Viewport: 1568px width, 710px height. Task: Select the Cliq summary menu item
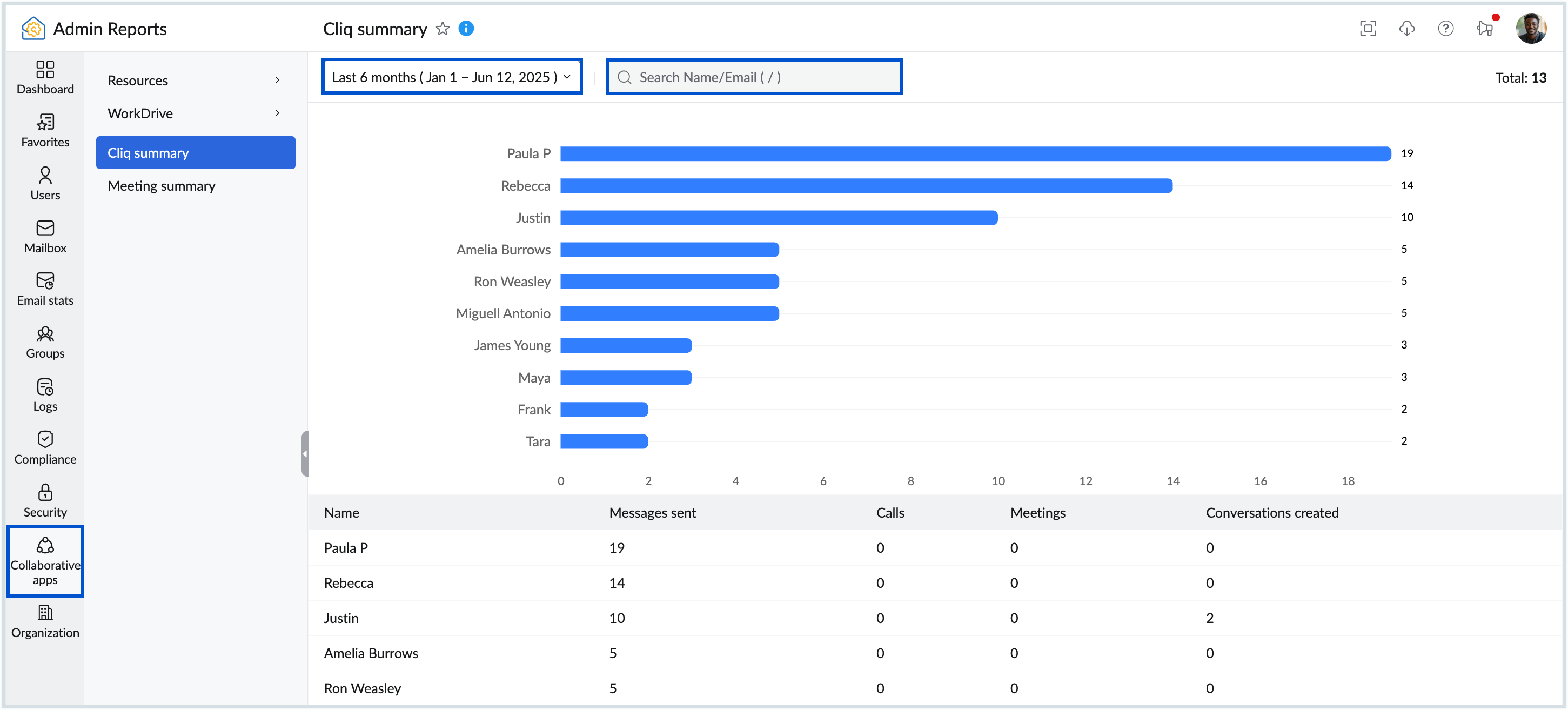point(195,153)
